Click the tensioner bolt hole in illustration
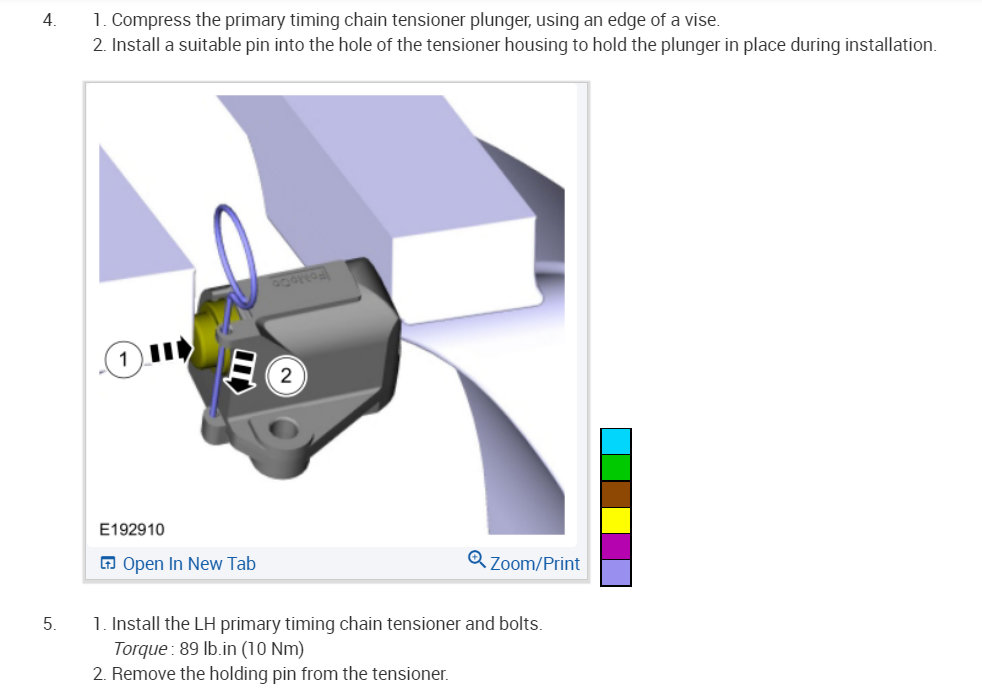982x694 pixels. point(284,429)
